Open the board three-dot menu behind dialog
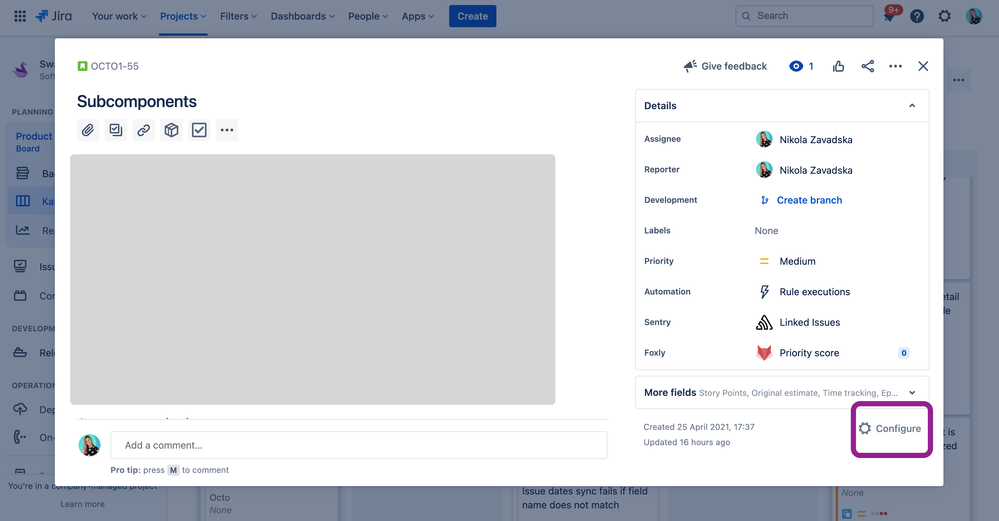Viewport: 999px width, 521px height. coord(959,80)
